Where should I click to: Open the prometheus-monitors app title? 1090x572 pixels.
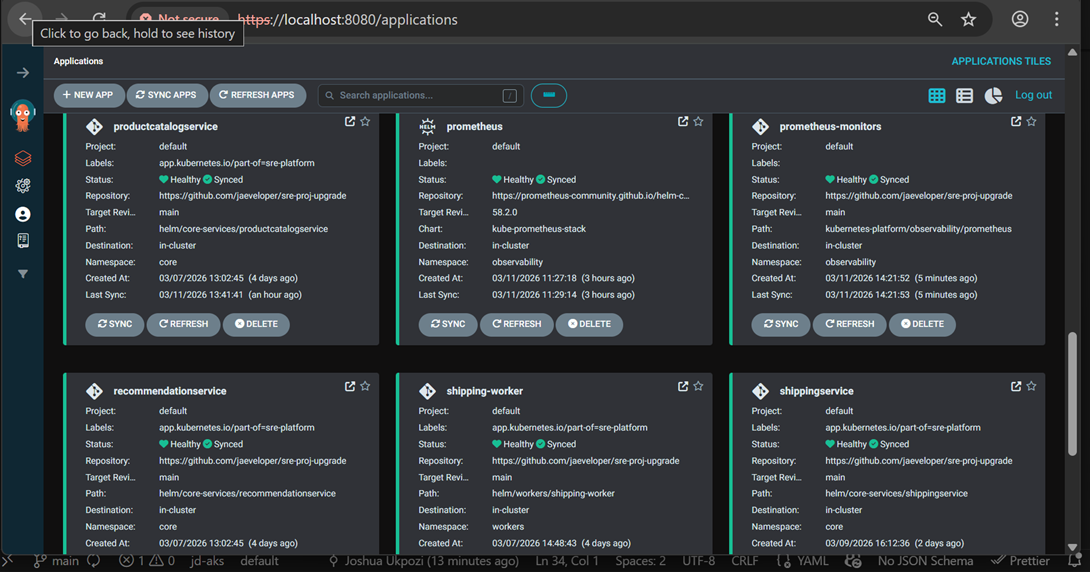pos(830,126)
